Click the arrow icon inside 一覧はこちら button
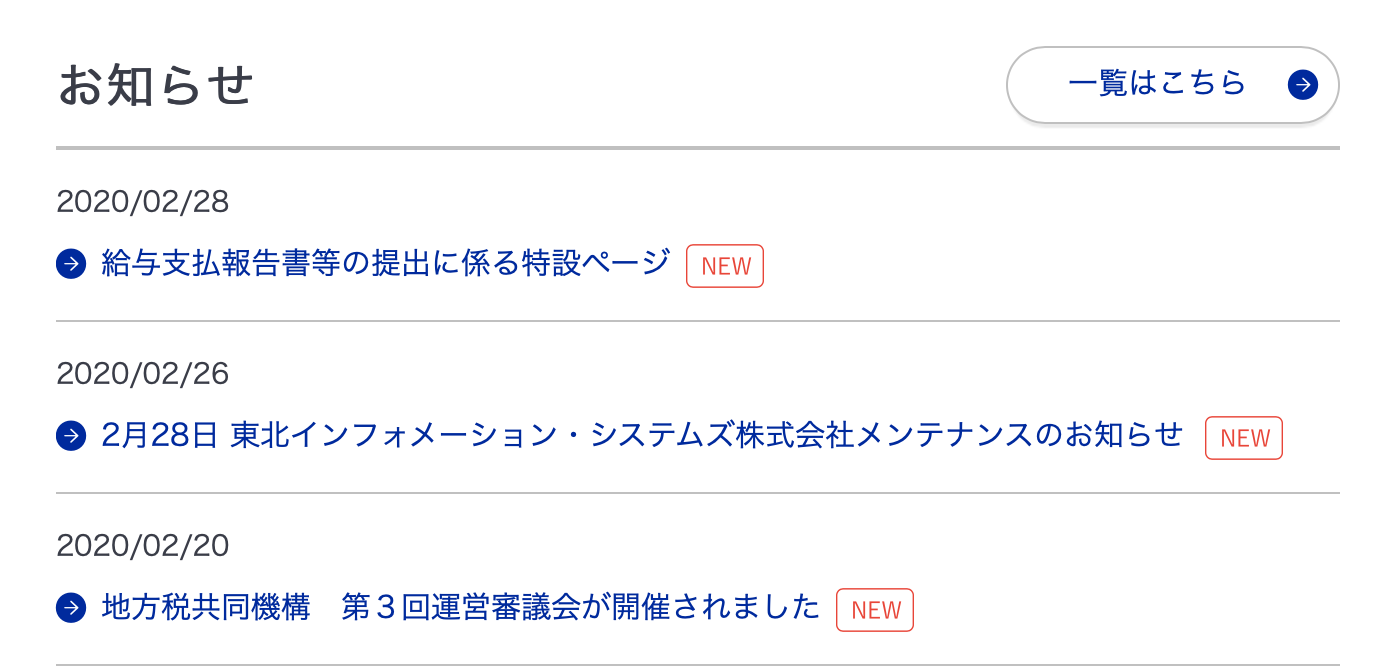The image size is (1388, 666). [1302, 85]
